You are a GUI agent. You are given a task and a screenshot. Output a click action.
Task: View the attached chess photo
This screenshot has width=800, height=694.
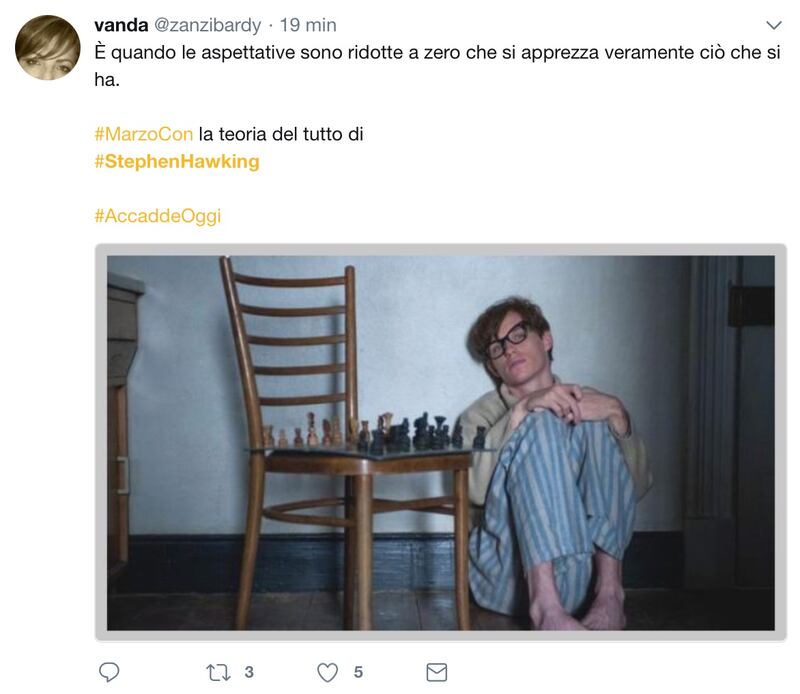pos(441,442)
